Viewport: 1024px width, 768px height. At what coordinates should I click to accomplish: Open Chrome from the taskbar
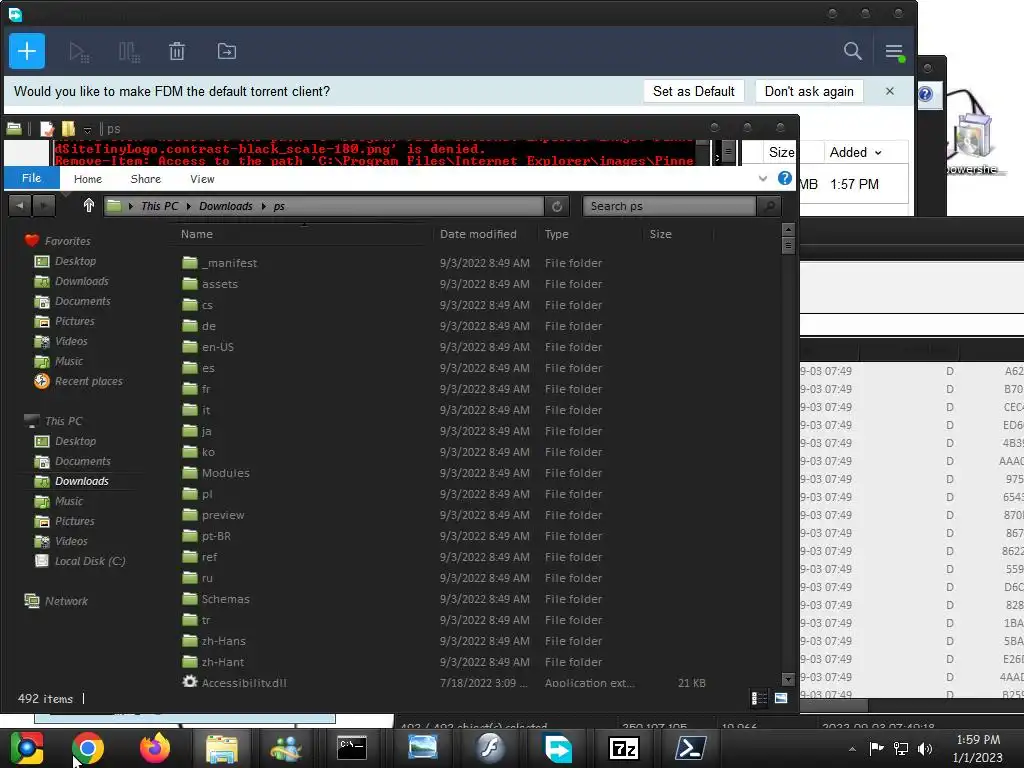pos(88,748)
